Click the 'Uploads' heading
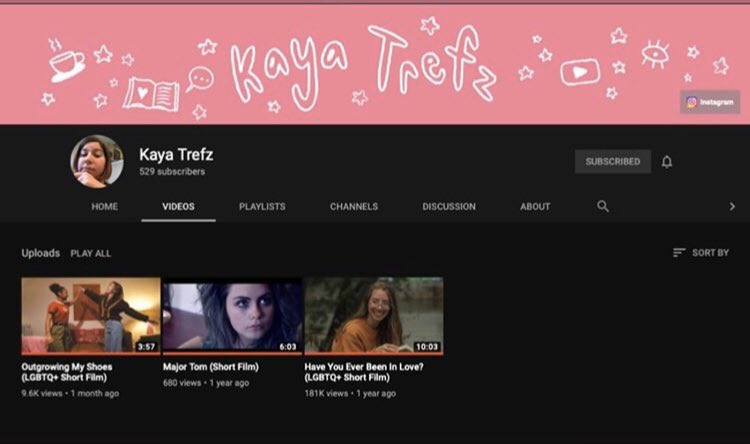 click(x=41, y=253)
